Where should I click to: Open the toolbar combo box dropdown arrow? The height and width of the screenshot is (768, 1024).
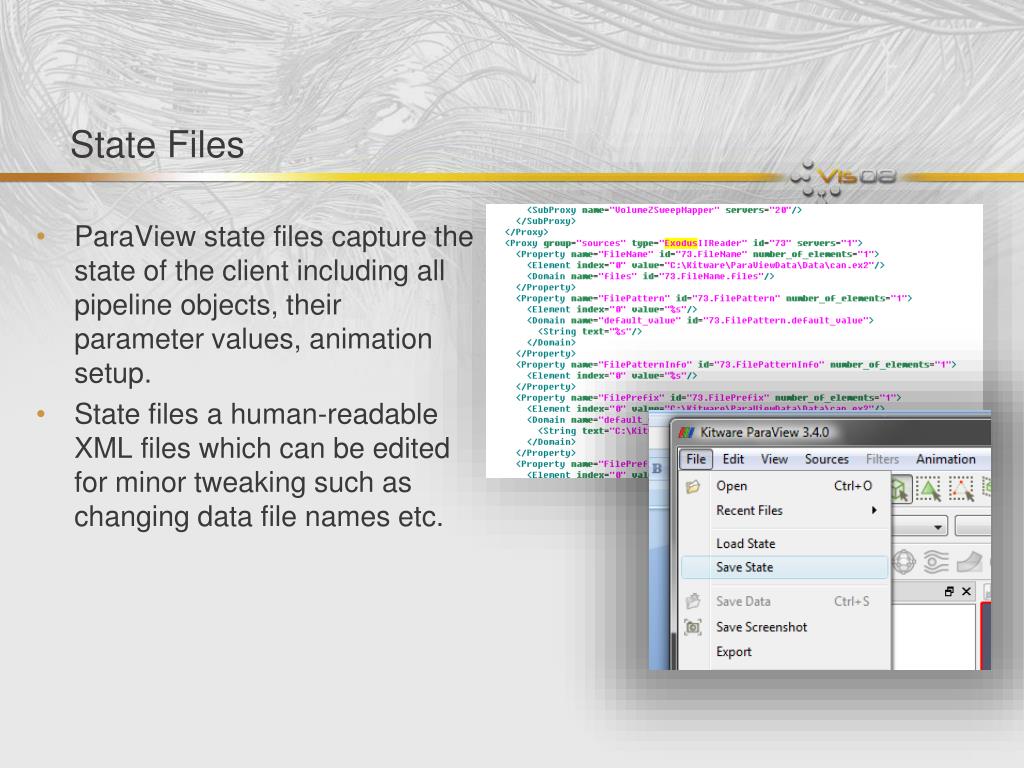[938, 527]
